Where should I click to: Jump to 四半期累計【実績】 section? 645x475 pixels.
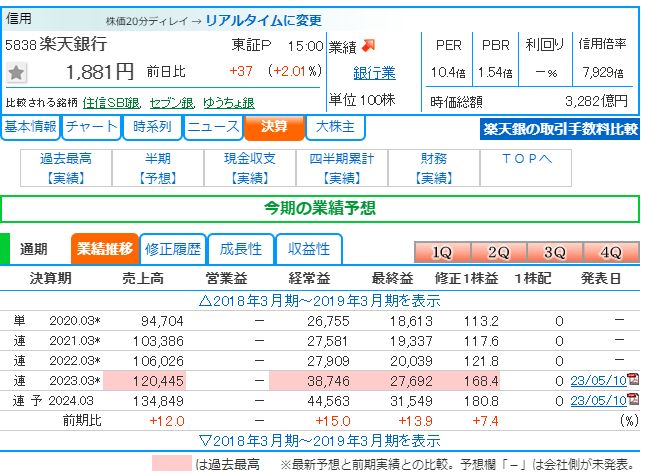(342, 168)
